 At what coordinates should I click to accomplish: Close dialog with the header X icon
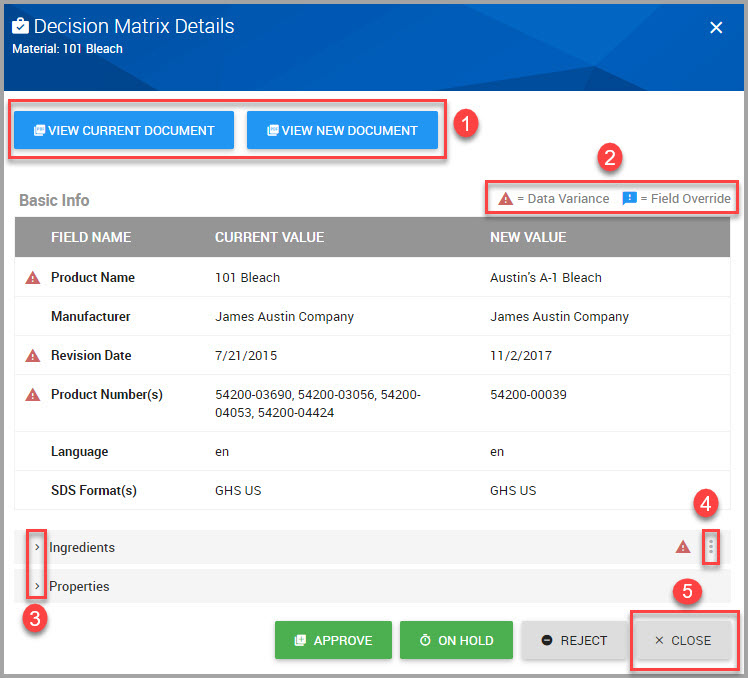[716, 28]
